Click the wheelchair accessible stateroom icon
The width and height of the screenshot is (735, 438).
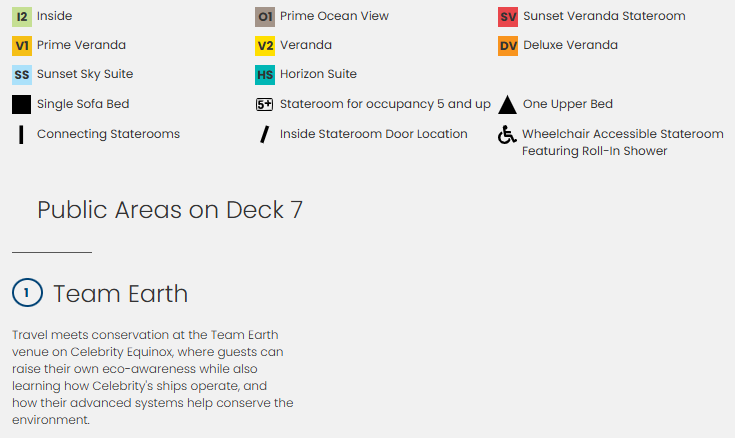[x=508, y=135]
